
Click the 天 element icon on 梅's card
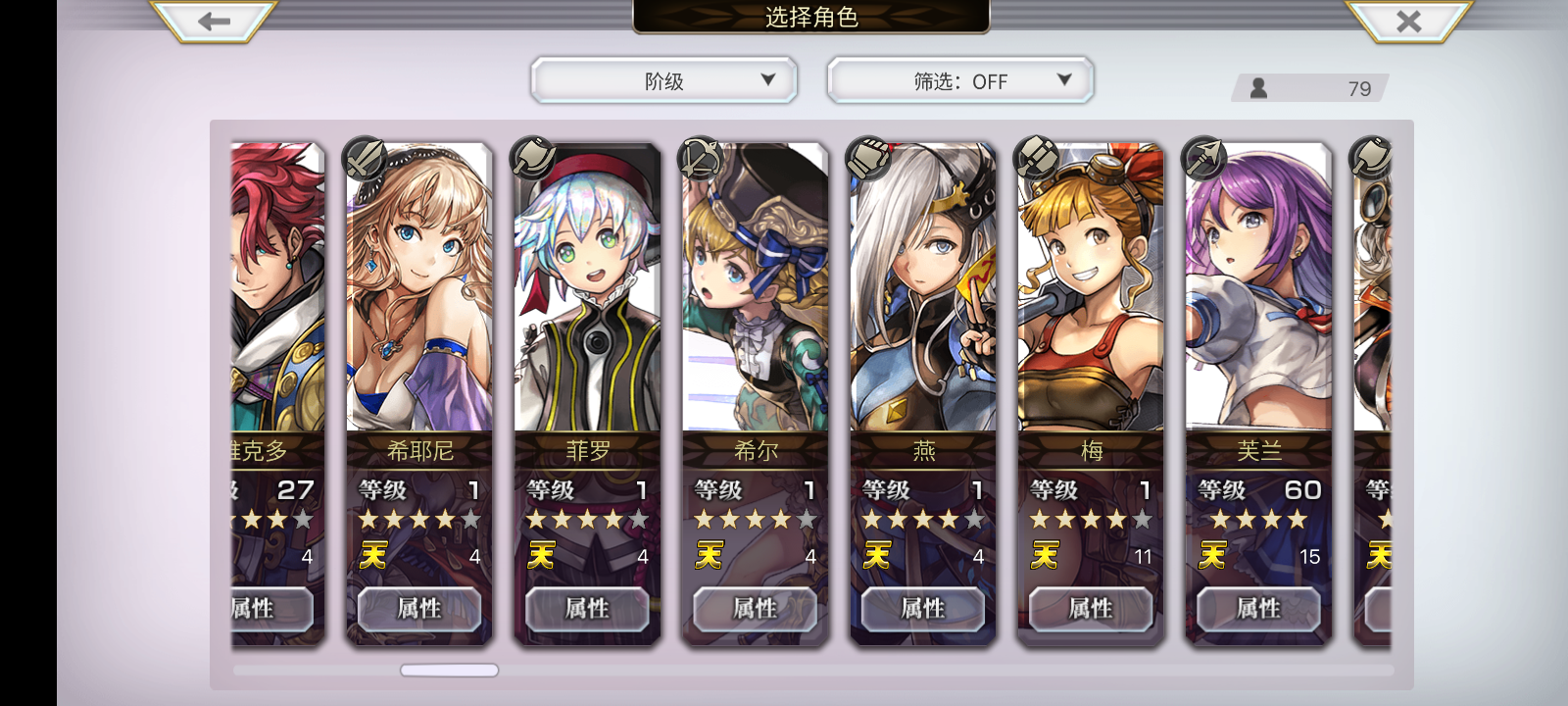click(1045, 556)
